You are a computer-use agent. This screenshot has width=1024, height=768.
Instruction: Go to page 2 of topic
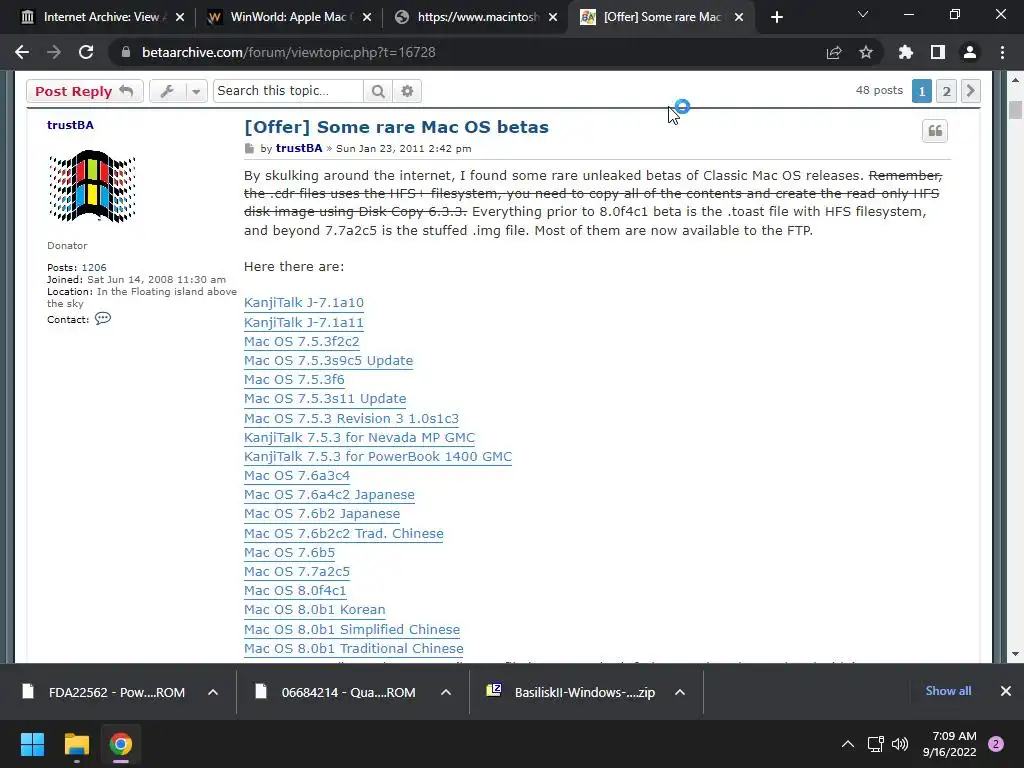pos(946,91)
